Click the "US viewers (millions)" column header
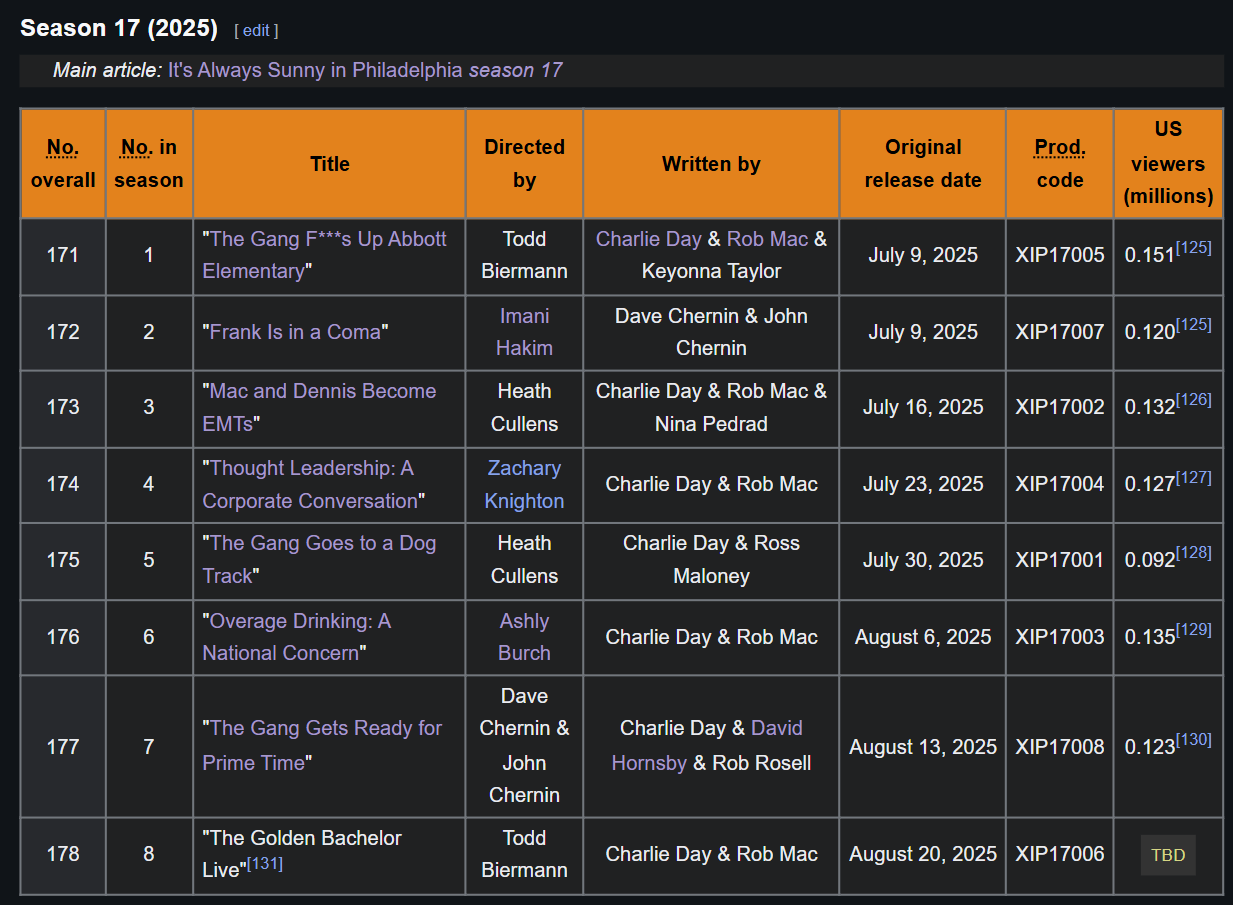Screen dimensions: 1233x905 click(x=1168, y=164)
